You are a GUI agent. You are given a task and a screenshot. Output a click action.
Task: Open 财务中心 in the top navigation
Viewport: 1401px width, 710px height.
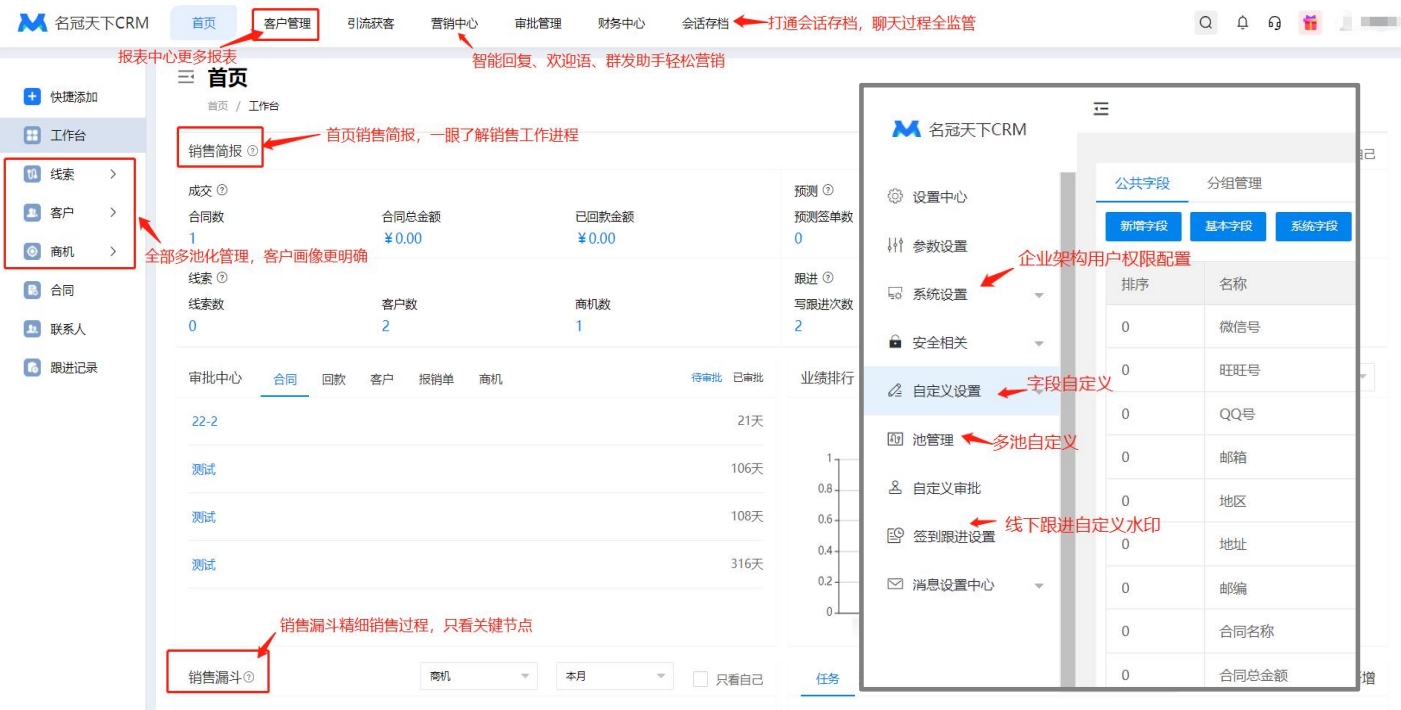click(621, 23)
